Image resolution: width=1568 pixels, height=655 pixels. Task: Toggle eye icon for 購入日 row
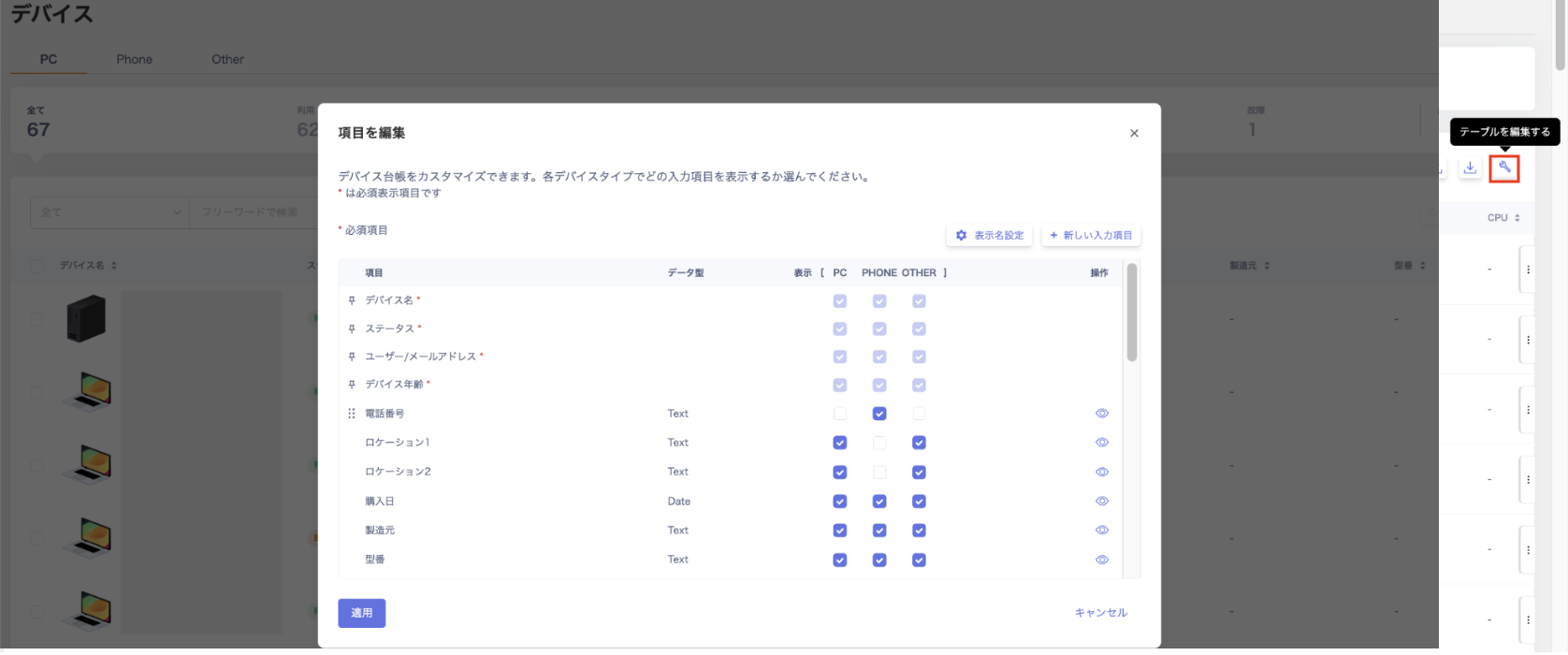point(1101,502)
